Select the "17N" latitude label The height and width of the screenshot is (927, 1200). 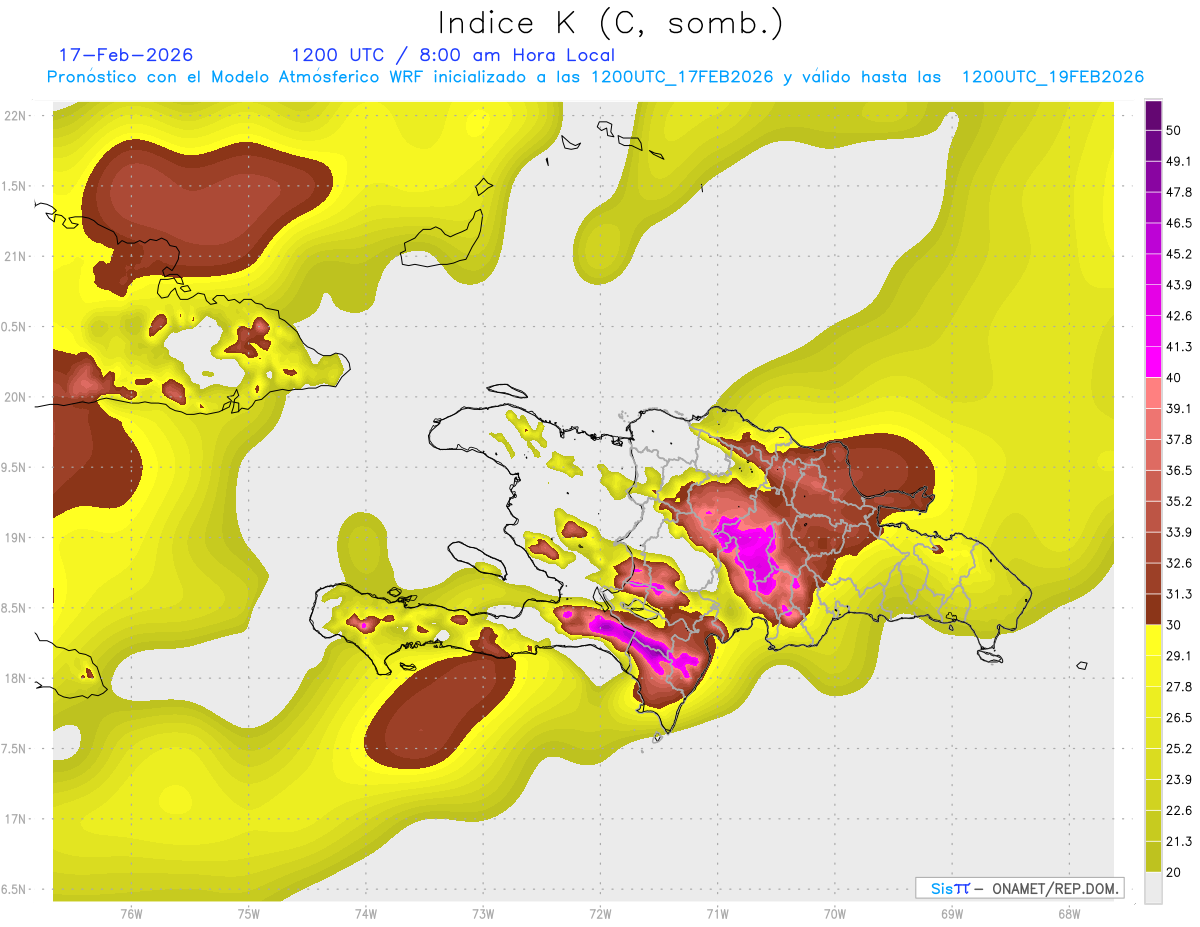16,819
